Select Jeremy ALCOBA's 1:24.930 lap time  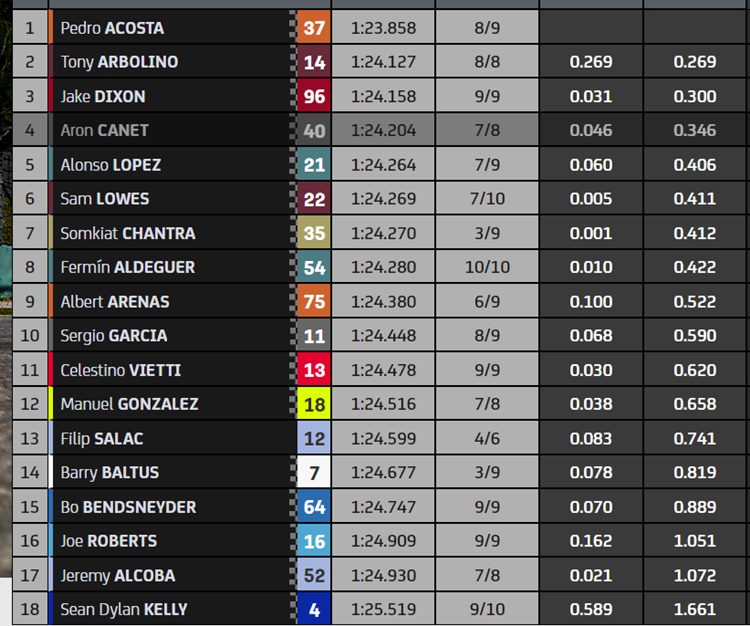point(383,575)
